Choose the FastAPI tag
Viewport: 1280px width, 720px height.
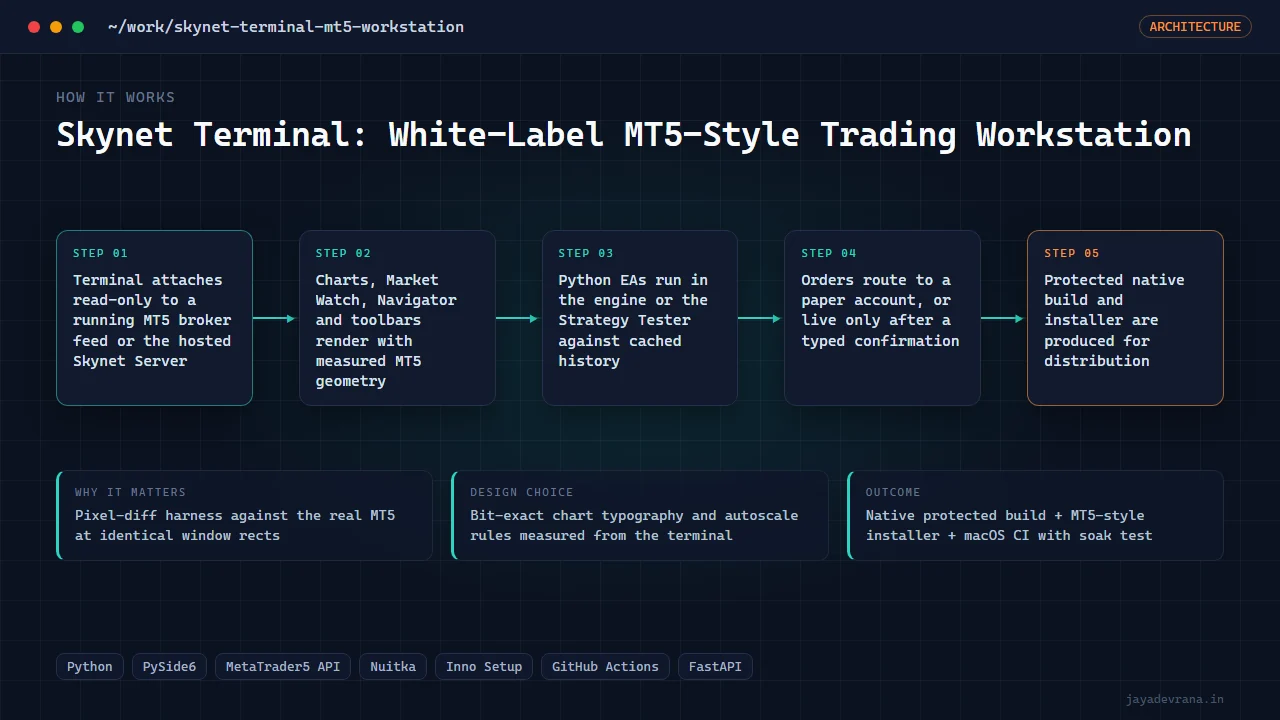click(715, 667)
